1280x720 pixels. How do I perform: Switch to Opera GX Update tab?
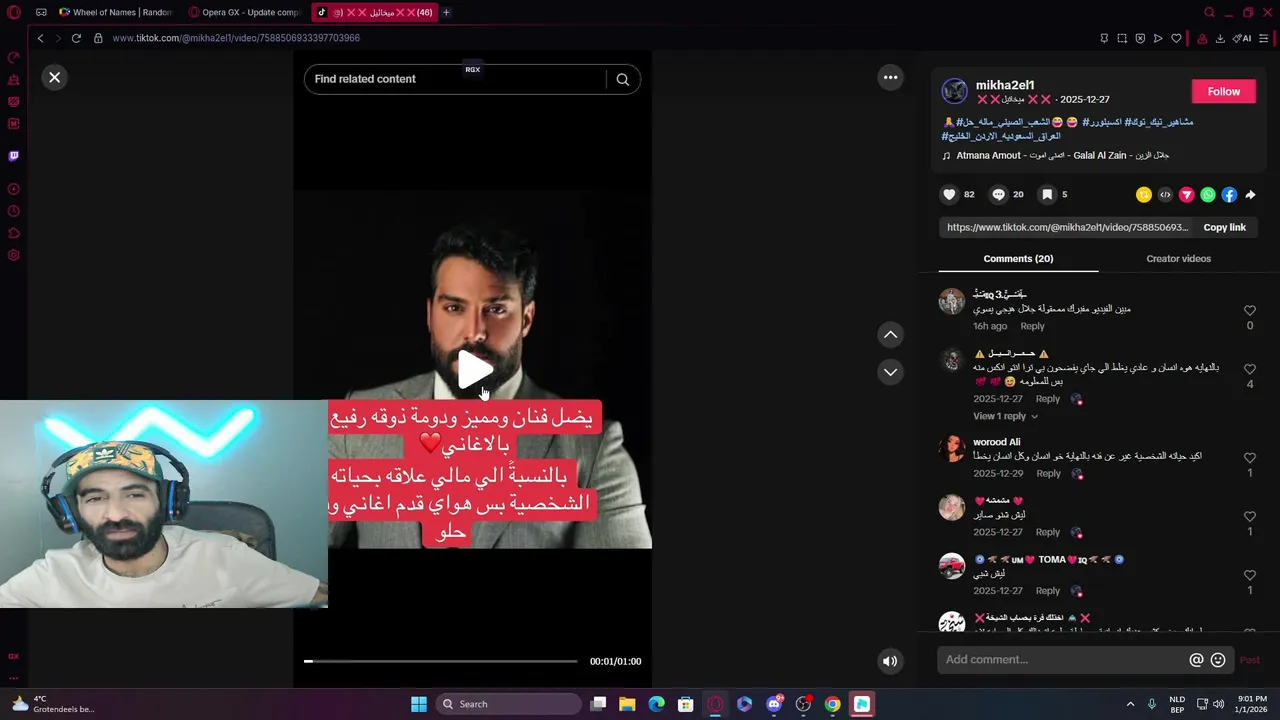(244, 12)
